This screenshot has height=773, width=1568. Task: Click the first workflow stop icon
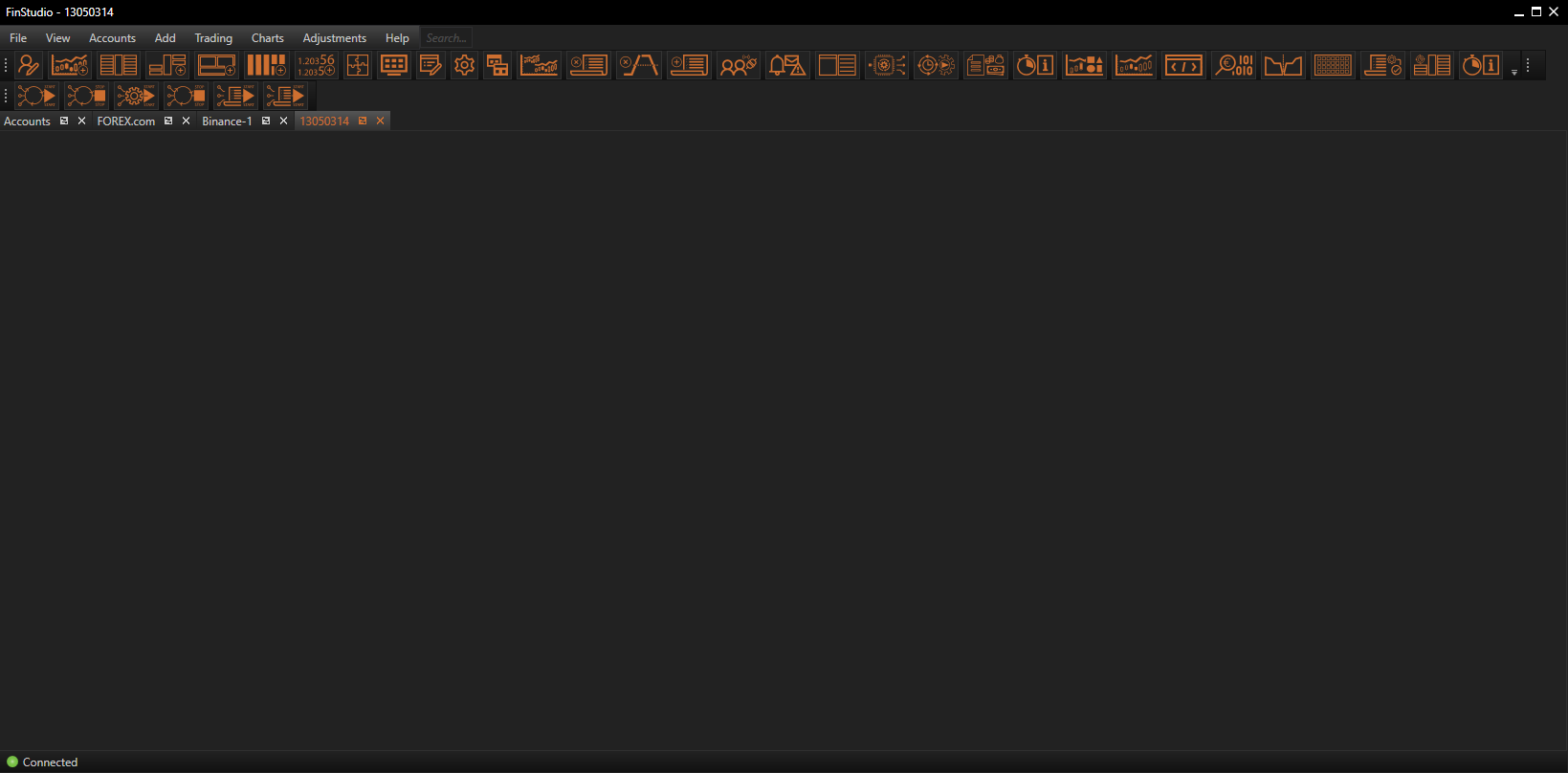[x=86, y=96]
